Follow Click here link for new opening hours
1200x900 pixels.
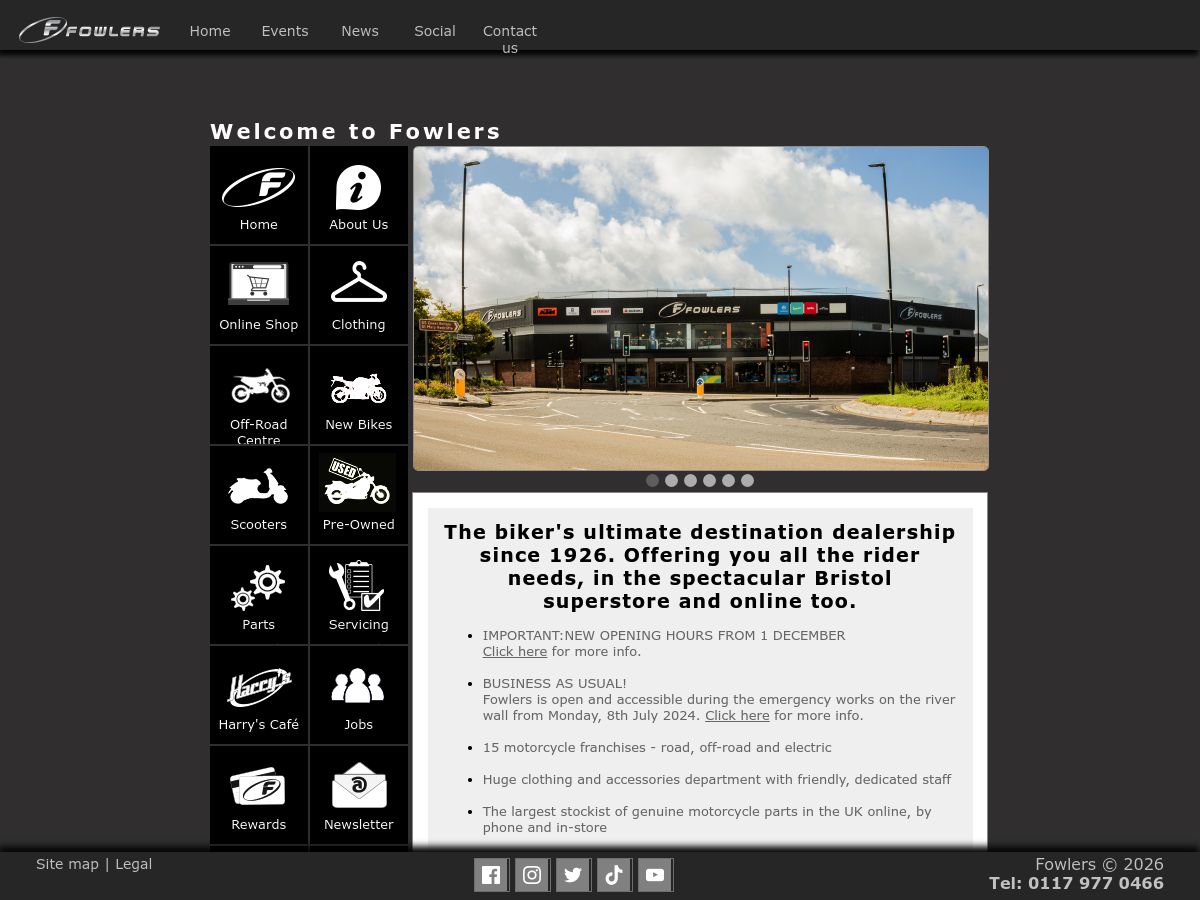pos(515,651)
